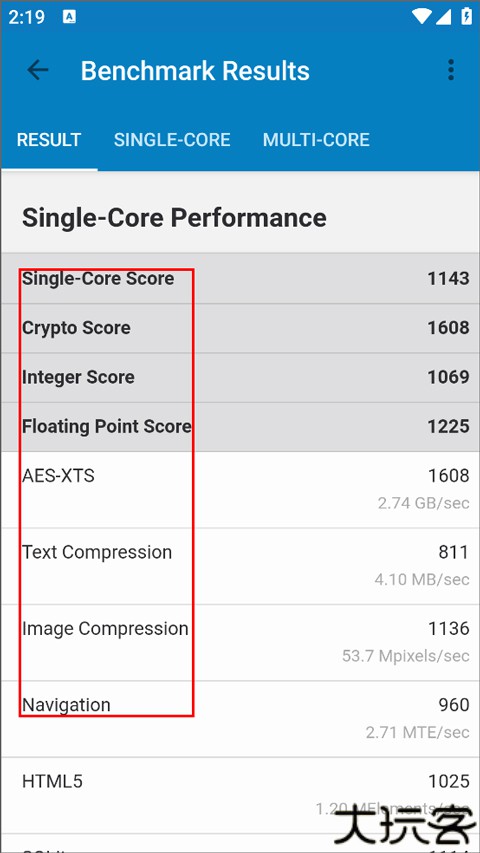Tap the clock showing 2:19

pyautogui.click(x=27, y=17)
